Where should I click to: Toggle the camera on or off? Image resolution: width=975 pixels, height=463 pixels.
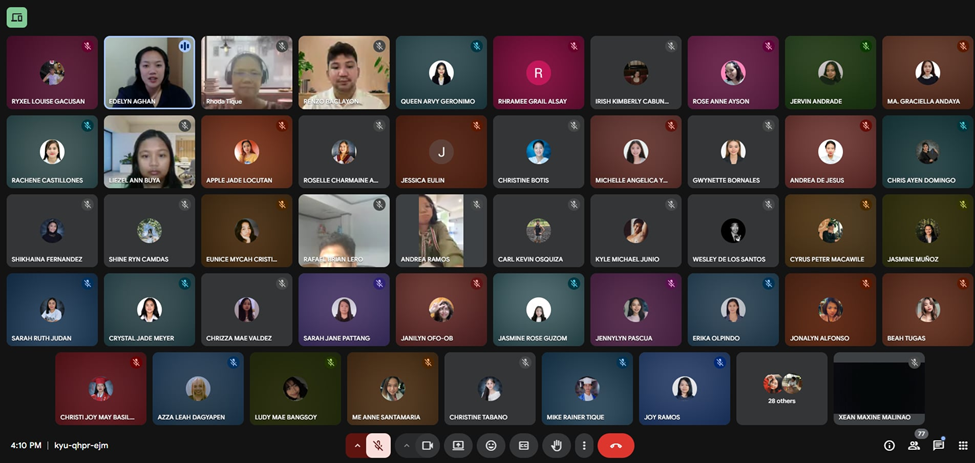point(428,445)
